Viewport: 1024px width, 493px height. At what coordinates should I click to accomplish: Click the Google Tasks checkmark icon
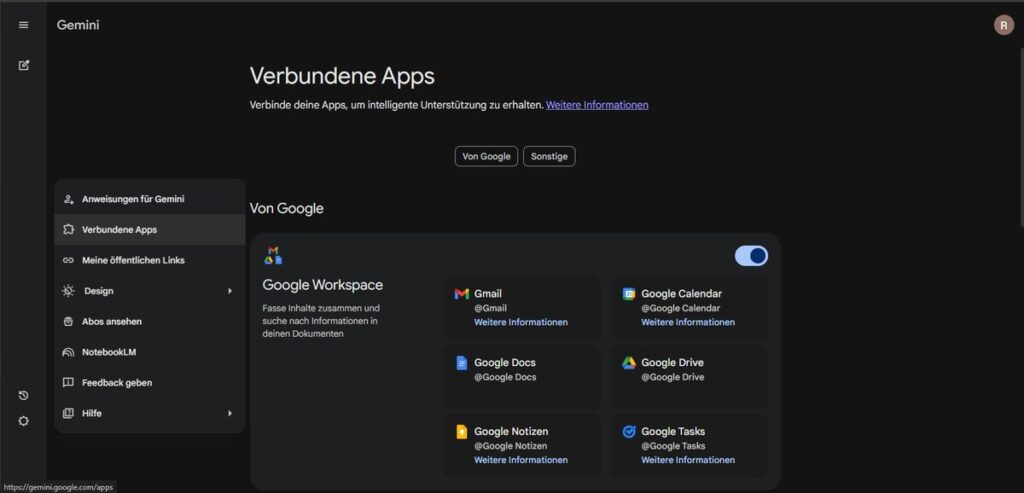[x=628, y=432]
